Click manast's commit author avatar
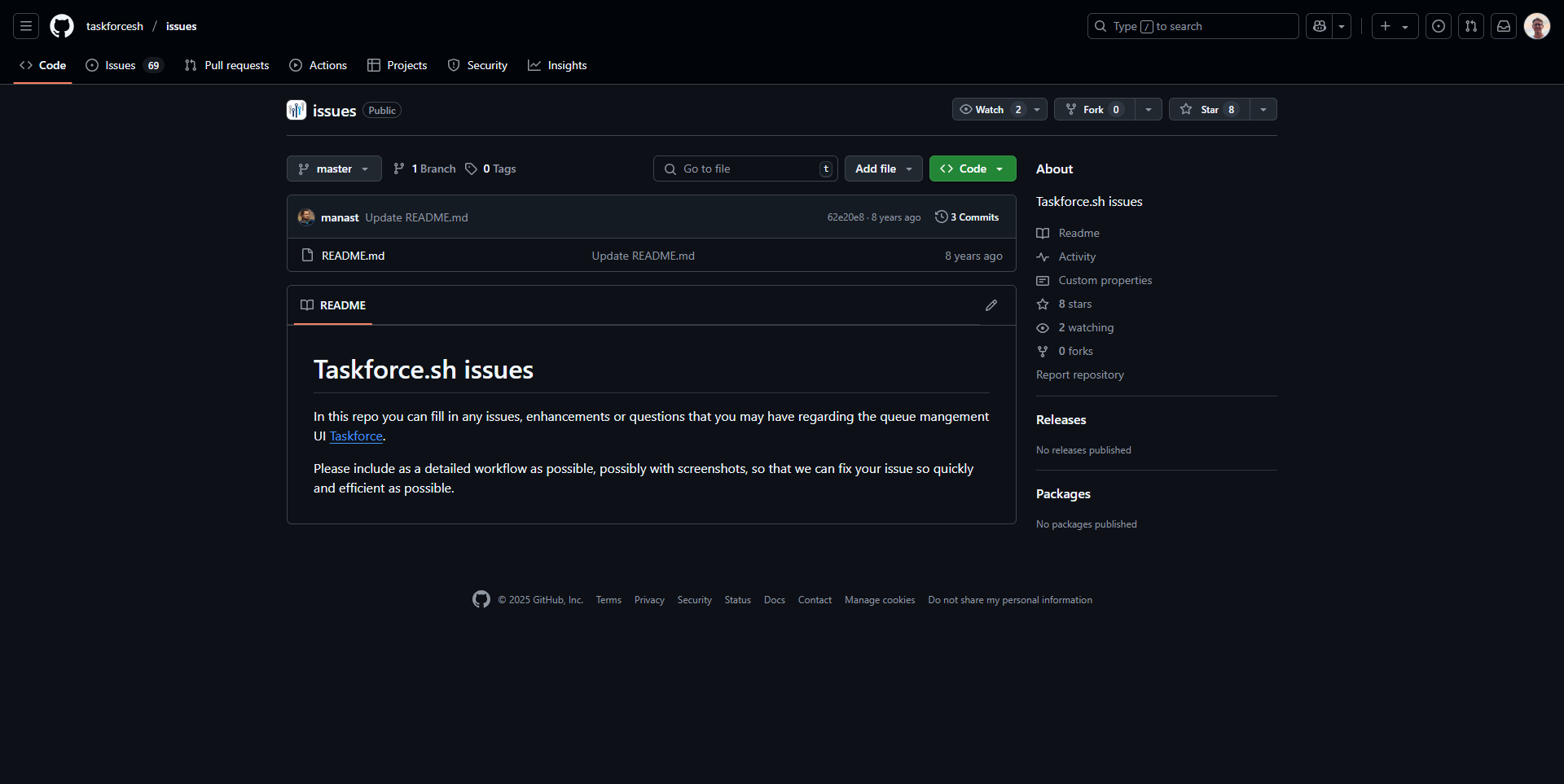 [x=306, y=217]
